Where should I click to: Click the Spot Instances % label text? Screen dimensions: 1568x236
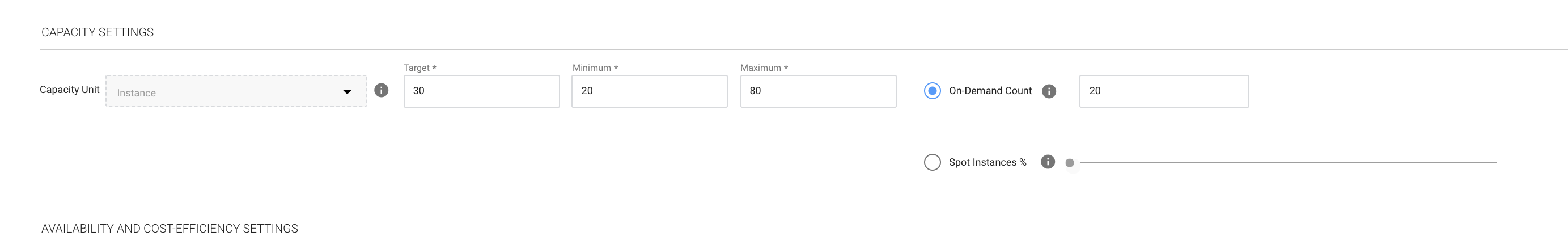pyautogui.click(x=988, y=162)
